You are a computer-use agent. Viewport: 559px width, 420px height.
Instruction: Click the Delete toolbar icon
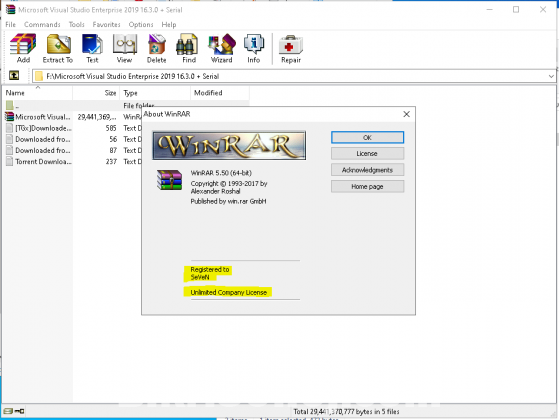point(157,44)
